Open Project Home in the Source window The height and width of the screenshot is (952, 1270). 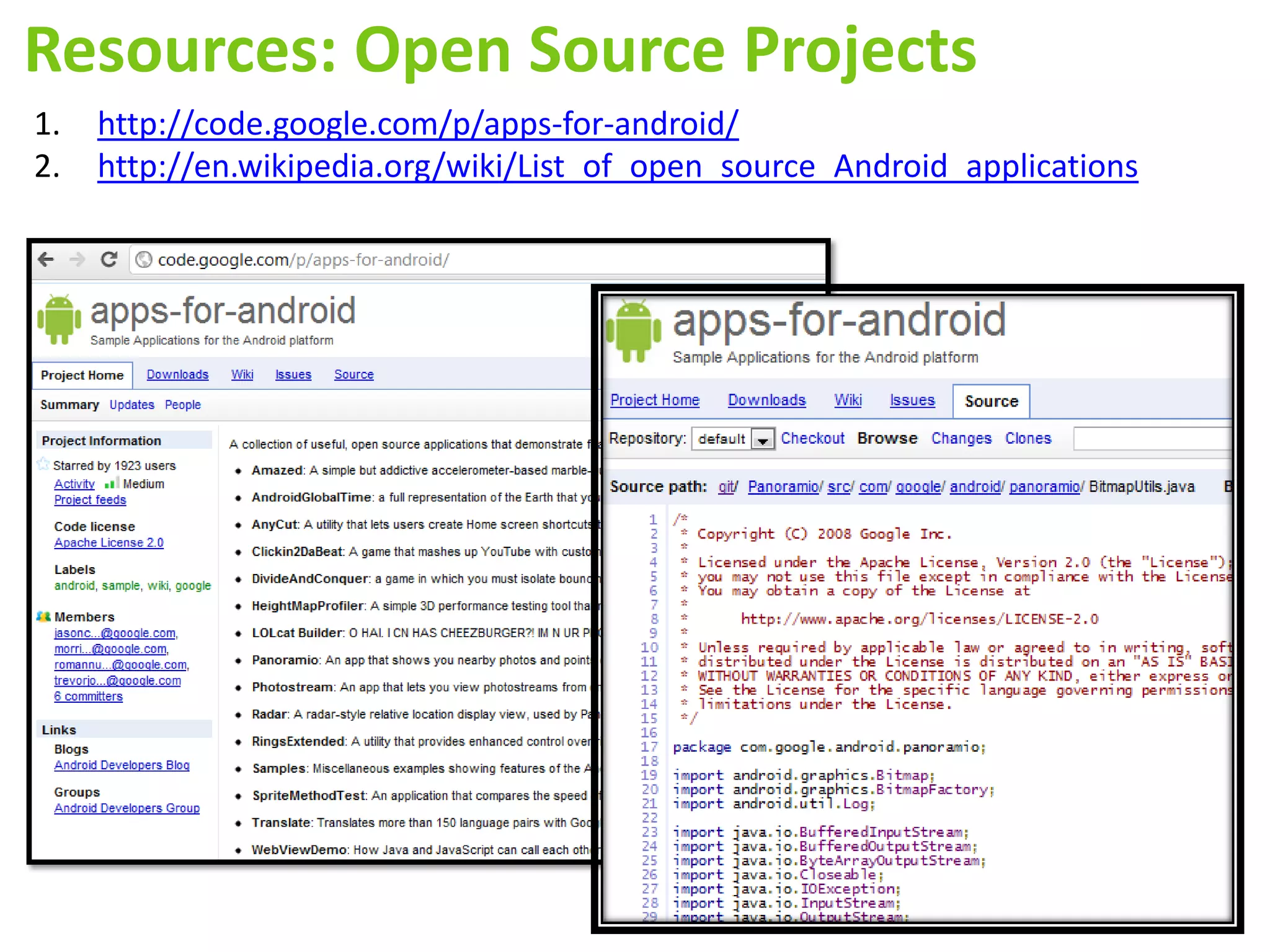pyautogui.click(x=655, y=400)
